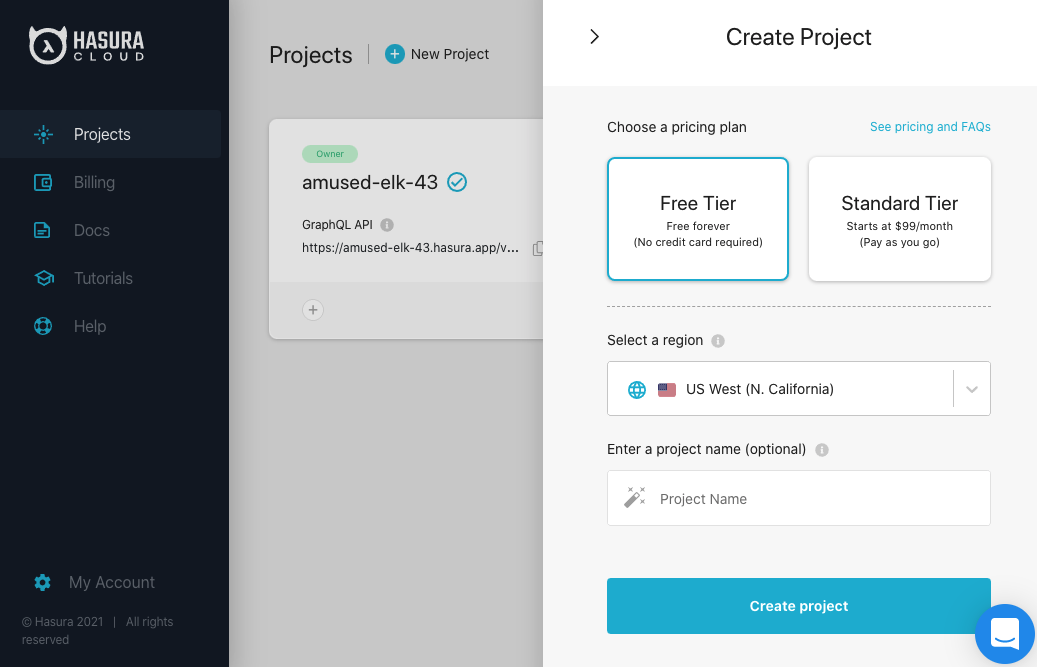
Task: Open the Intercom chat bubble
Action: [x=1004, y=634]
